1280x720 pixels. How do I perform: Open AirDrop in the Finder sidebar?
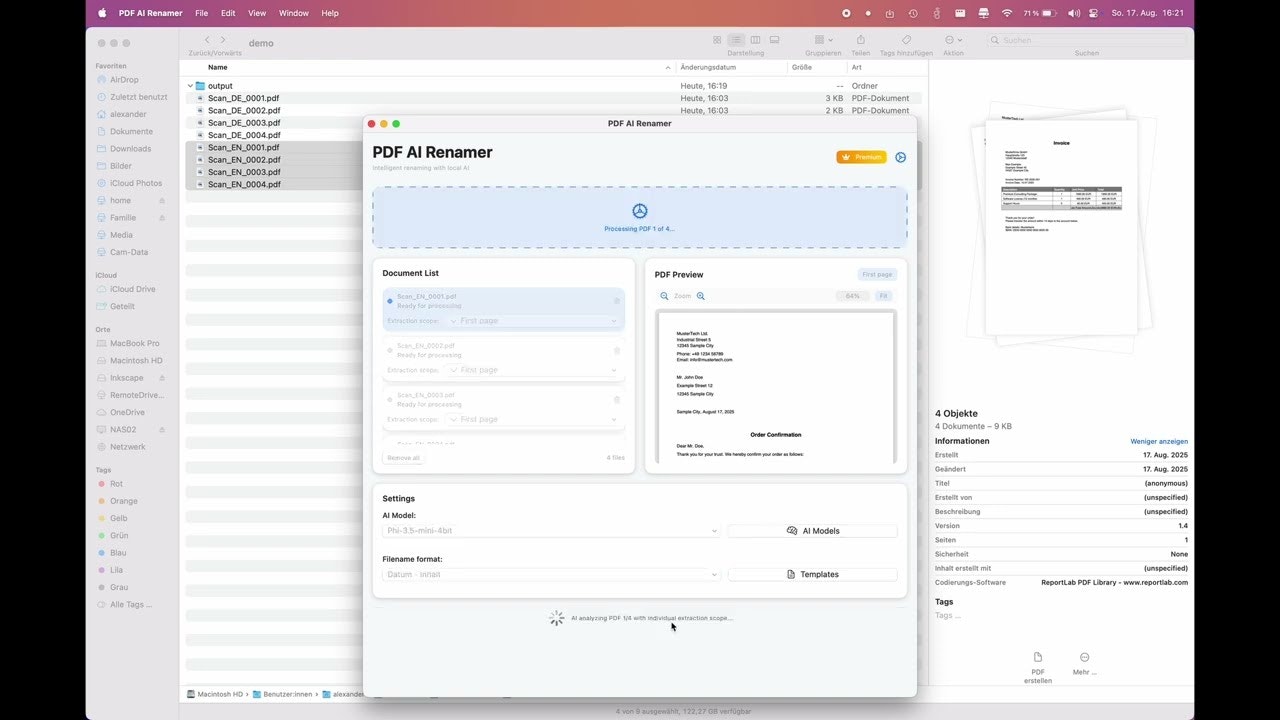click(124, 80)
